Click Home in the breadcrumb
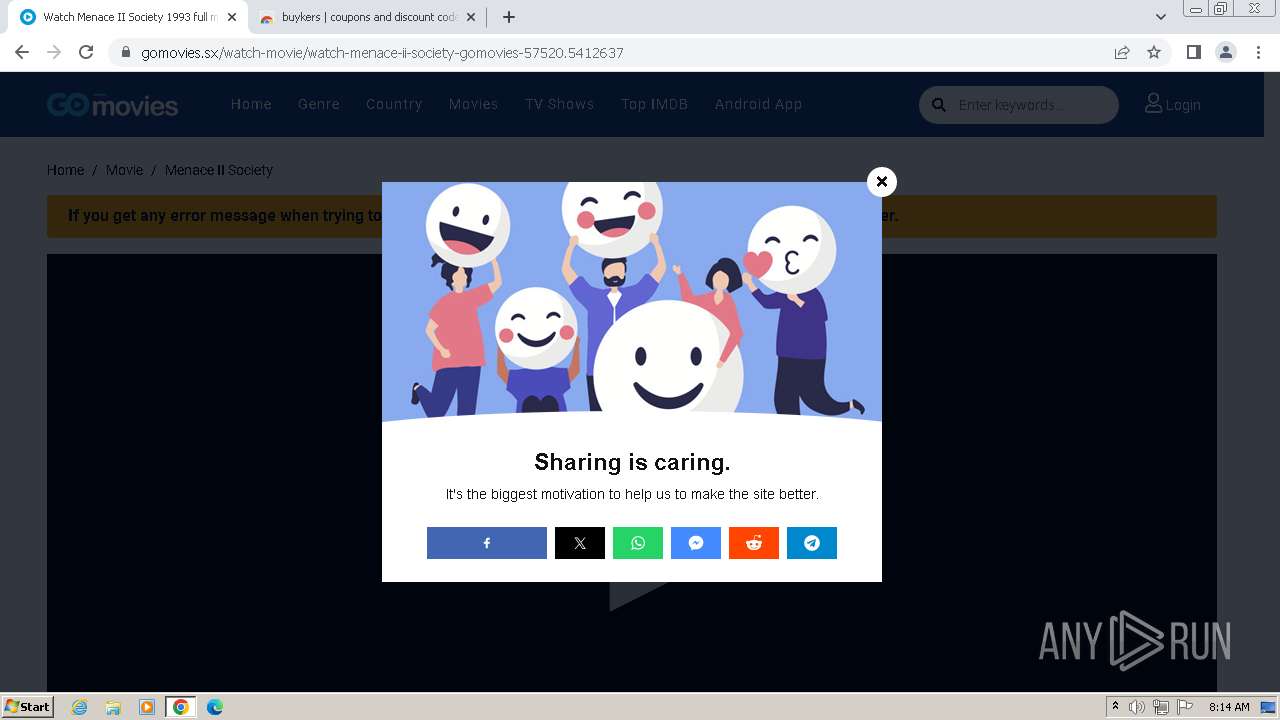The width and height of the screenshot is (1280, 720). (65, 170)
